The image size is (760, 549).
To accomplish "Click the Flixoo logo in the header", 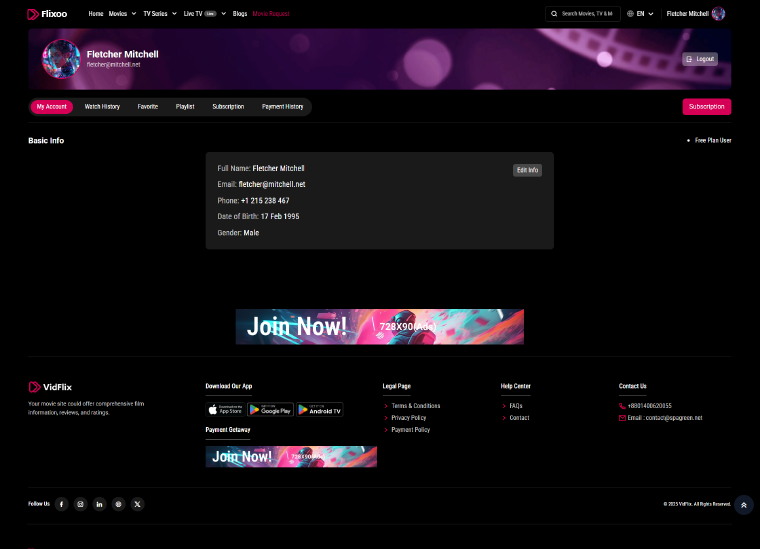I will (x=47, y=14).
